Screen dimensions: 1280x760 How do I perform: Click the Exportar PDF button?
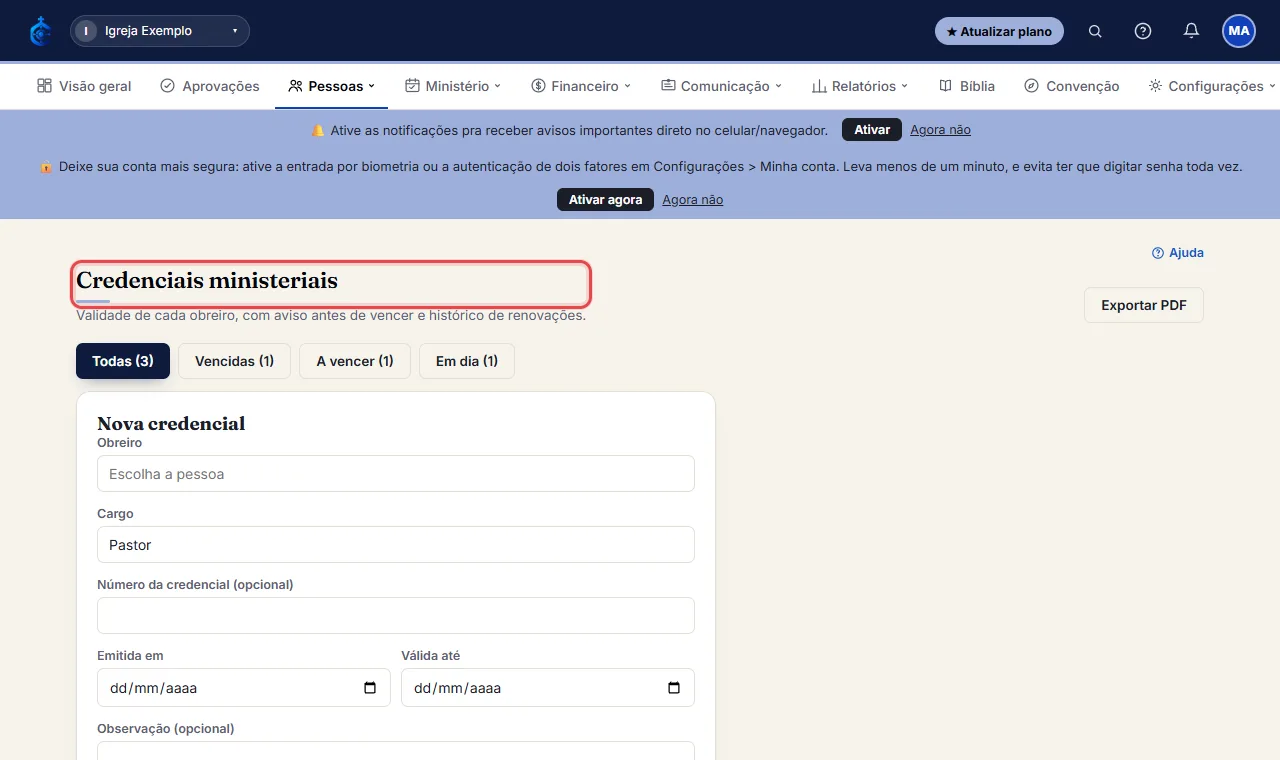(1144, 305)
